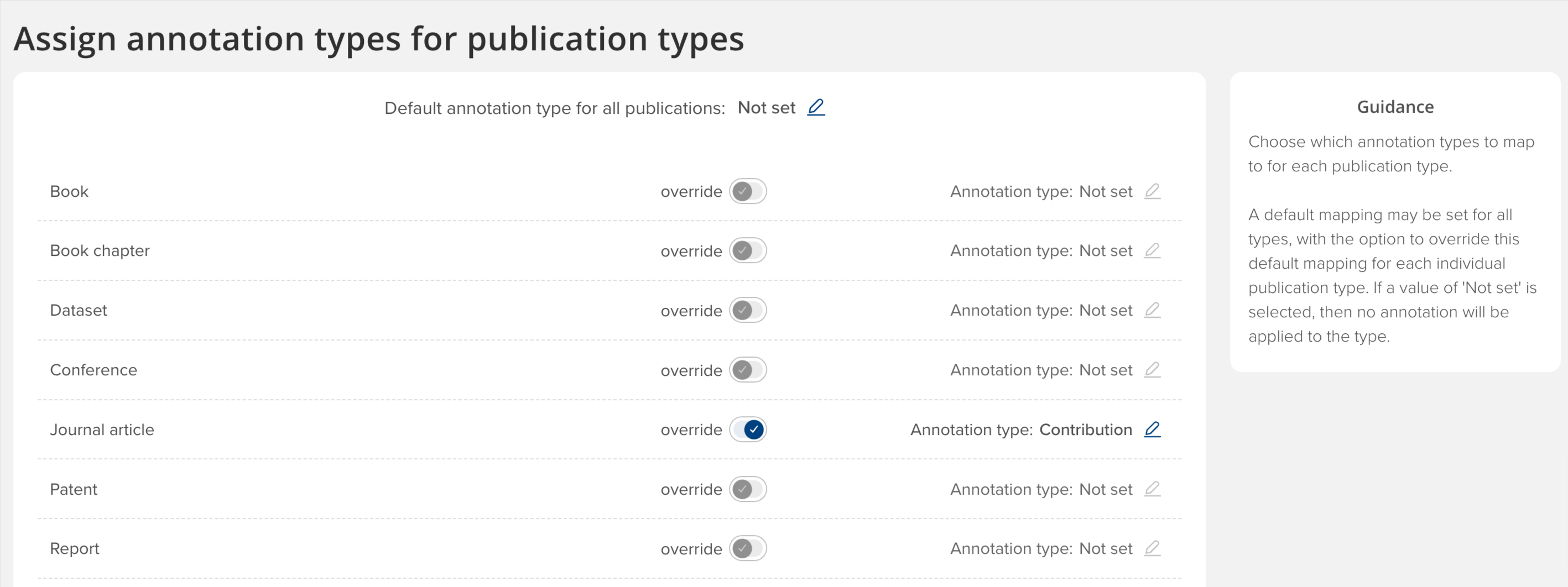Screen dimensions: 1568x587
Task: Click the default 'Not set' annotation value
Action: coord(765,108)
